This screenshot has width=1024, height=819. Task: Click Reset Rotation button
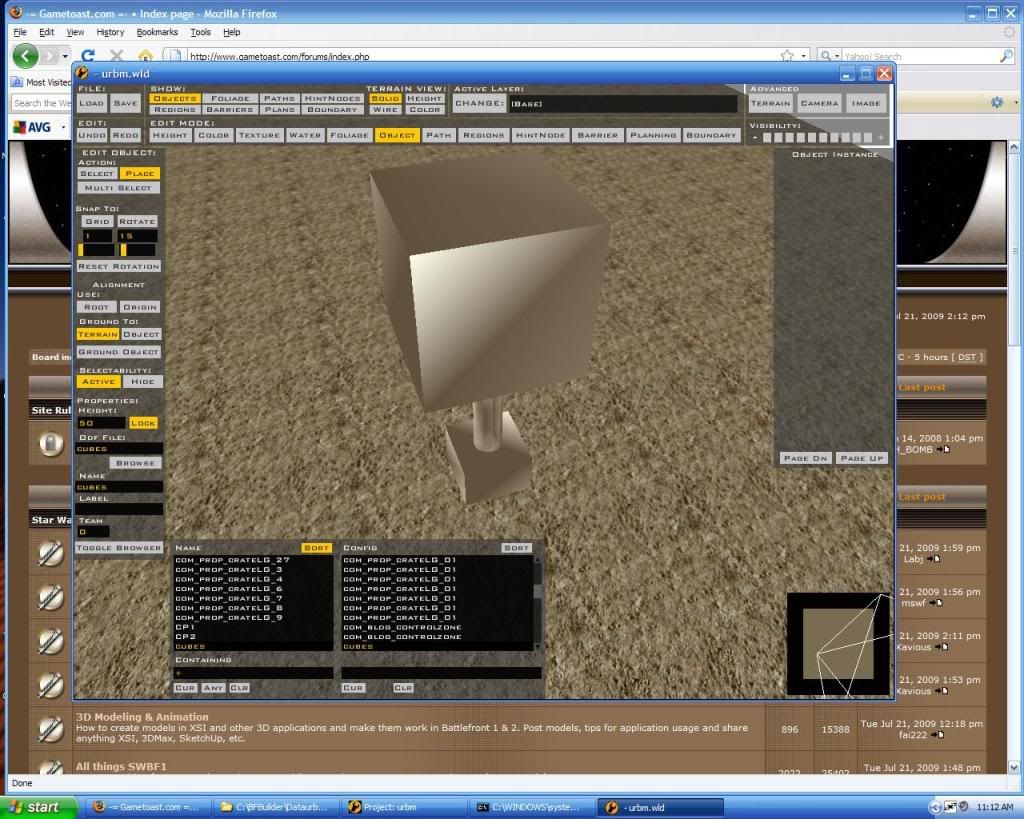[118, 266]
